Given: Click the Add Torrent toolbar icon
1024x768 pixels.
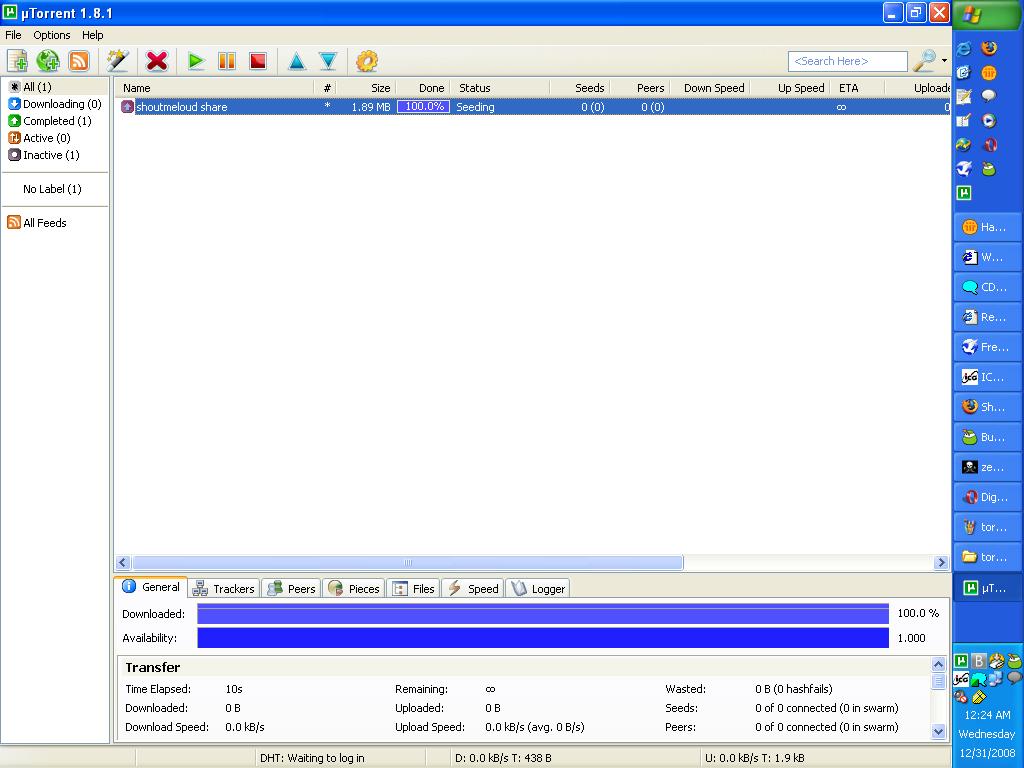Looking at the screenshot, I should pos(17,61).
